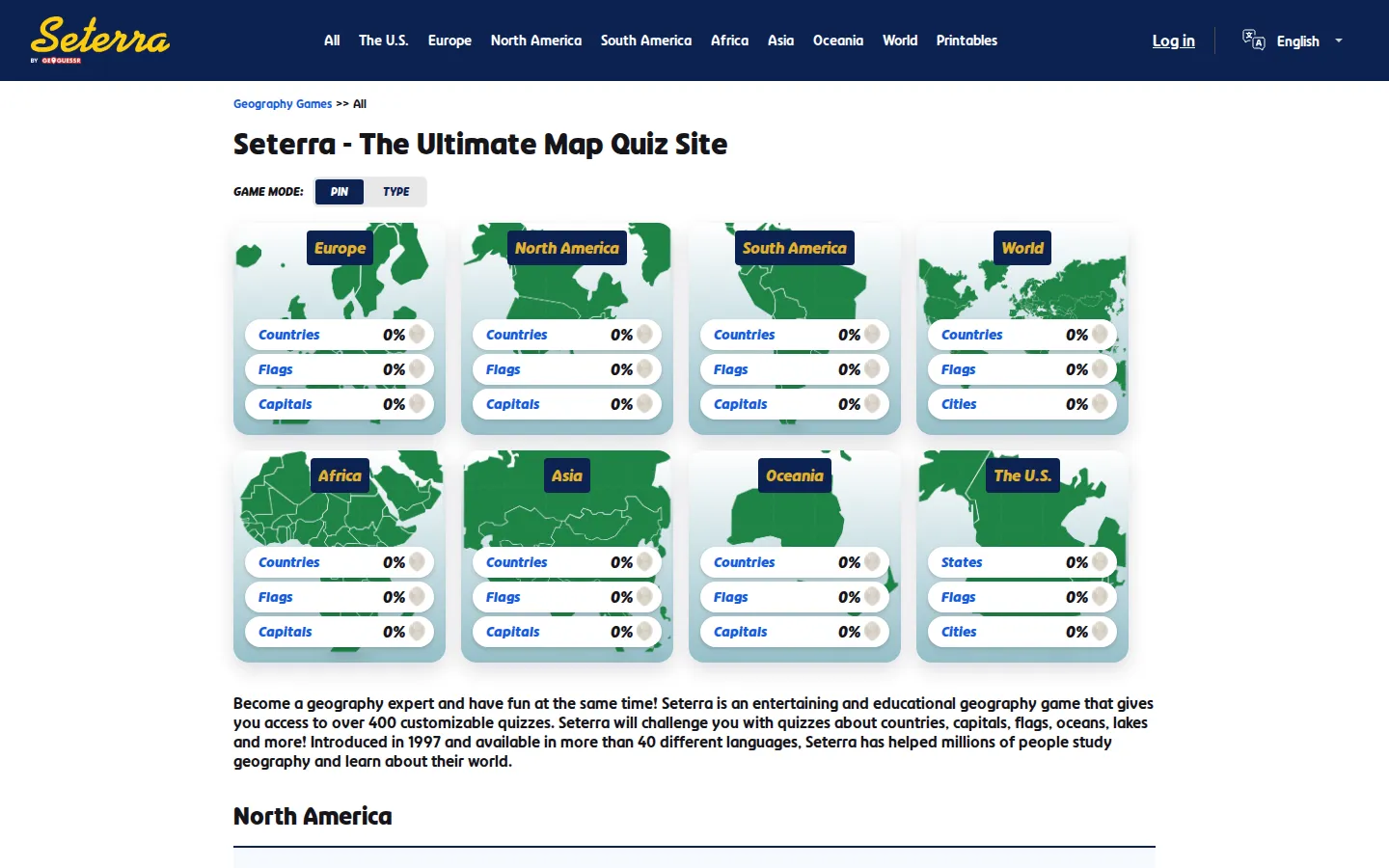Open the World card title
Viewport: 1389px width, 868px height.
[1022, 248]
